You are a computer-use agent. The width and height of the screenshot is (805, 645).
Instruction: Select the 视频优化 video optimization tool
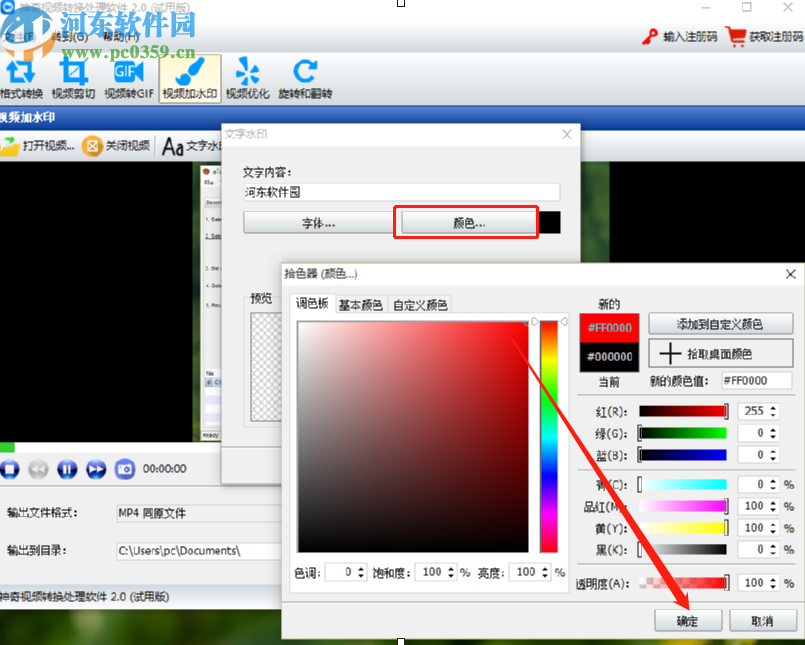coord(247,78)
